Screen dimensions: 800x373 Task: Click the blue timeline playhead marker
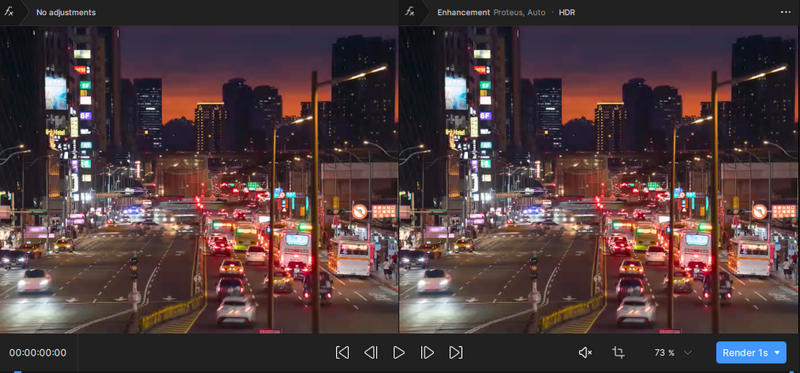point(17,371)
